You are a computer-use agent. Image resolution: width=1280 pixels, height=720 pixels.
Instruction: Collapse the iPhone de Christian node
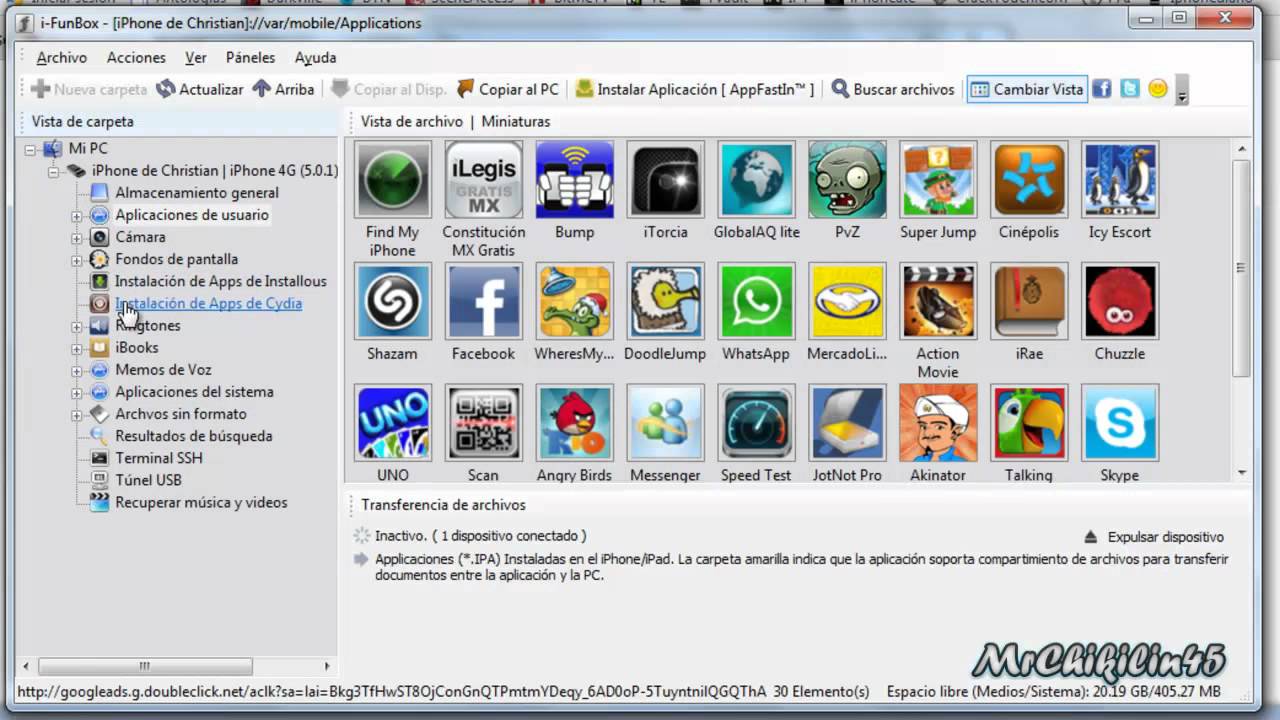53,171
